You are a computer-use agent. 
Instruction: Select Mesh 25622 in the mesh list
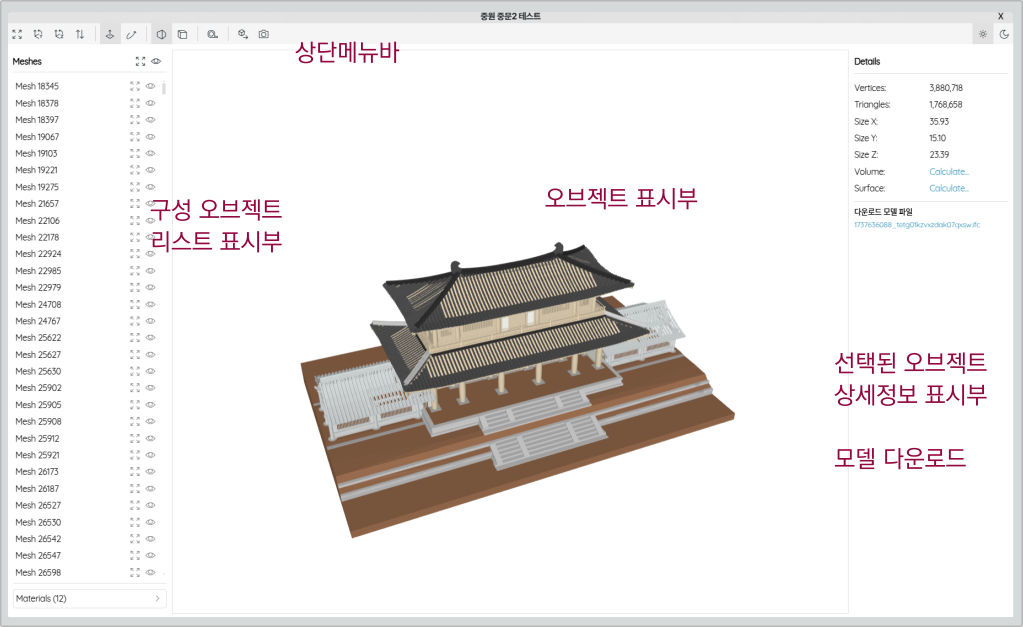tap(38, 338)
